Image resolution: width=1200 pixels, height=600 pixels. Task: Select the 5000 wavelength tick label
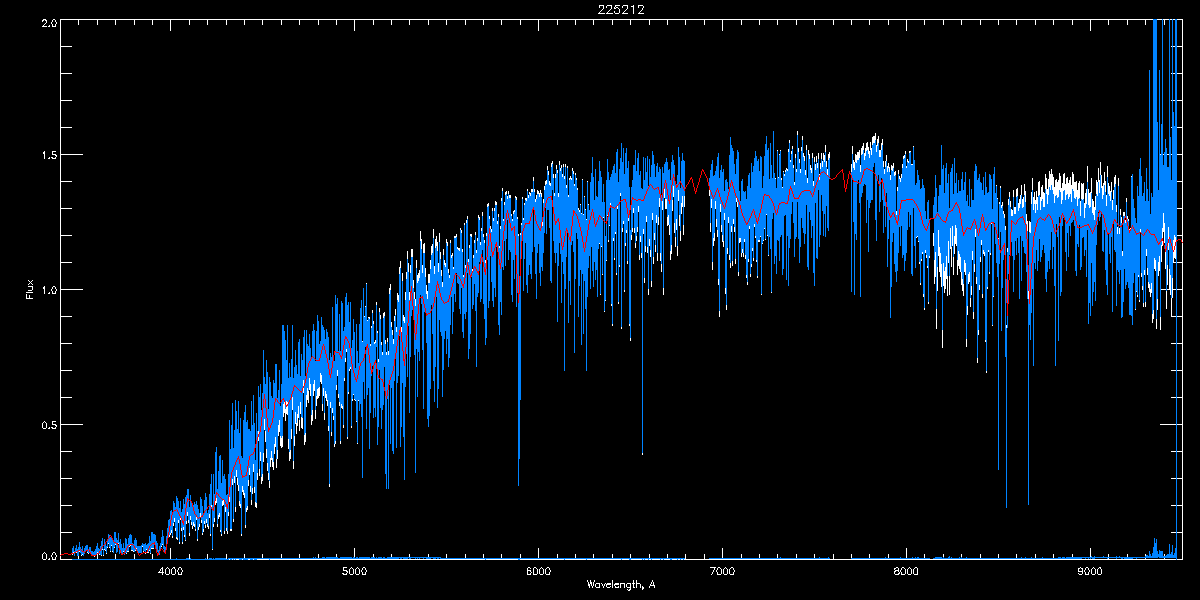coord(355,571)
